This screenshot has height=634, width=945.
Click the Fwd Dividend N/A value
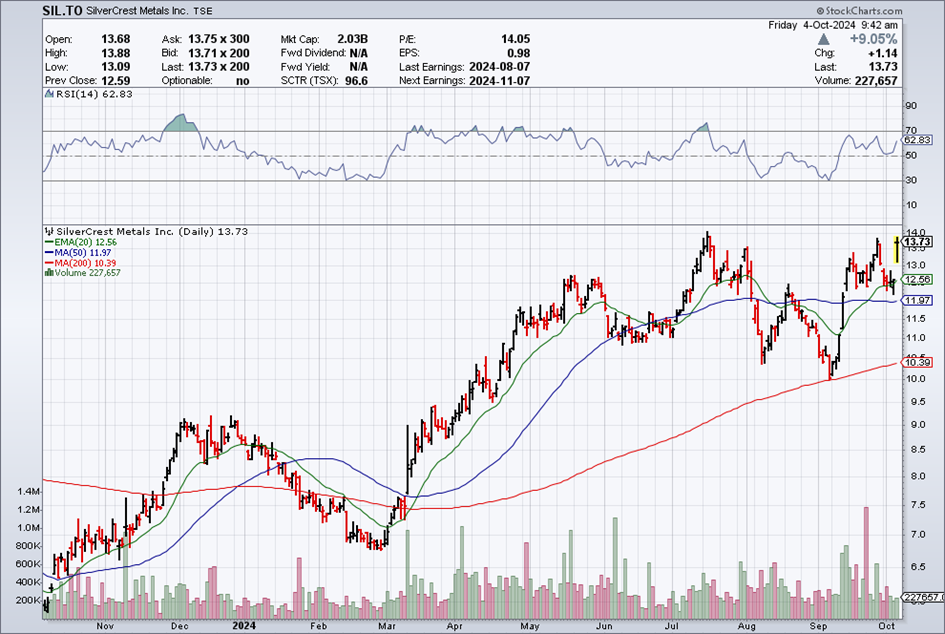[x=359, y=53]
